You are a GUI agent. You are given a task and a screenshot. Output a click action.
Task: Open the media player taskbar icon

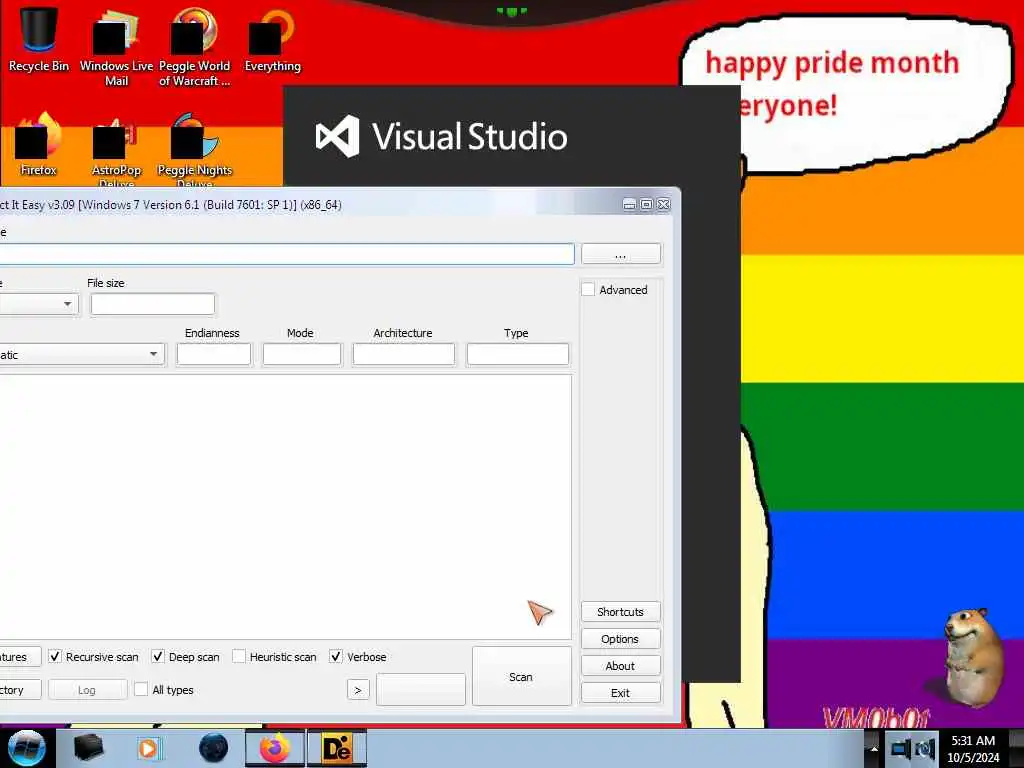click(150, 748)
